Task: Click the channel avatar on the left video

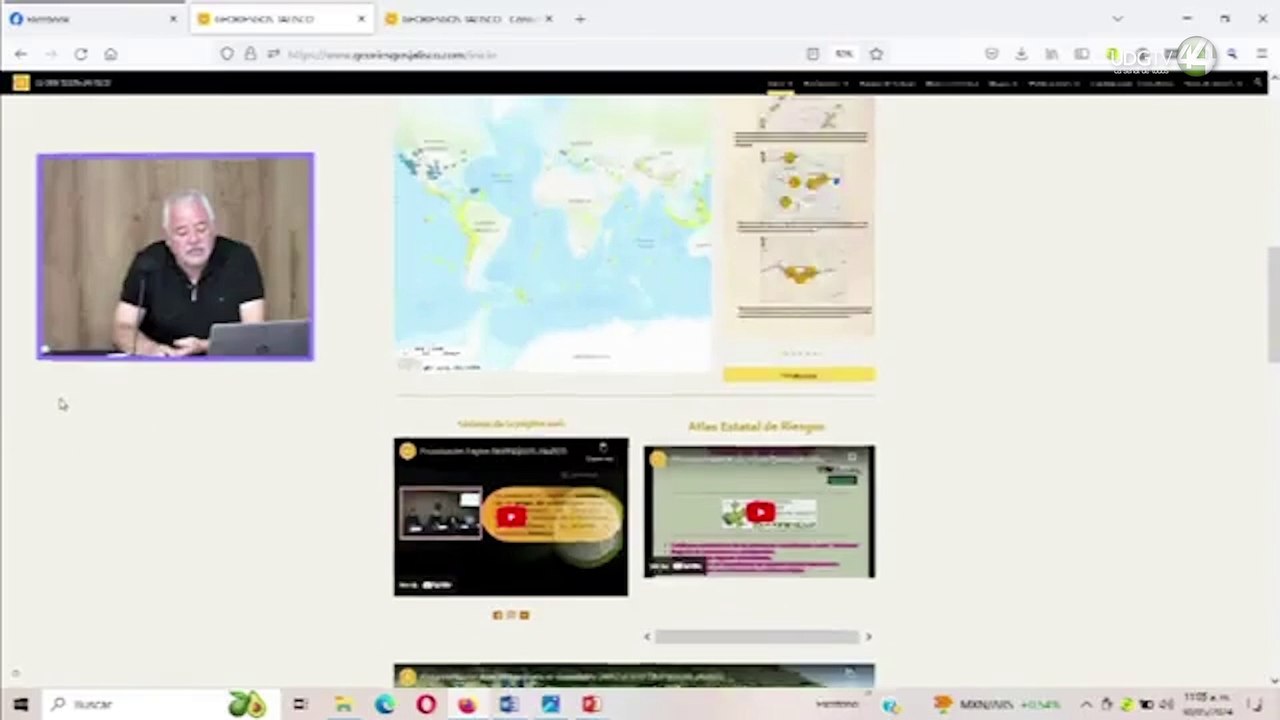Action: tap(407, 451)
